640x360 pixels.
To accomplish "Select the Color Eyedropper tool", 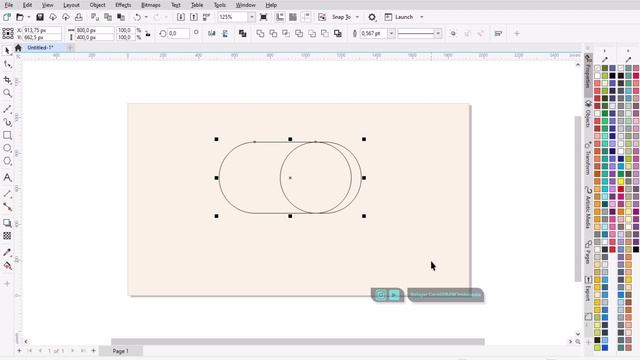I will click(x=7, y=252).
